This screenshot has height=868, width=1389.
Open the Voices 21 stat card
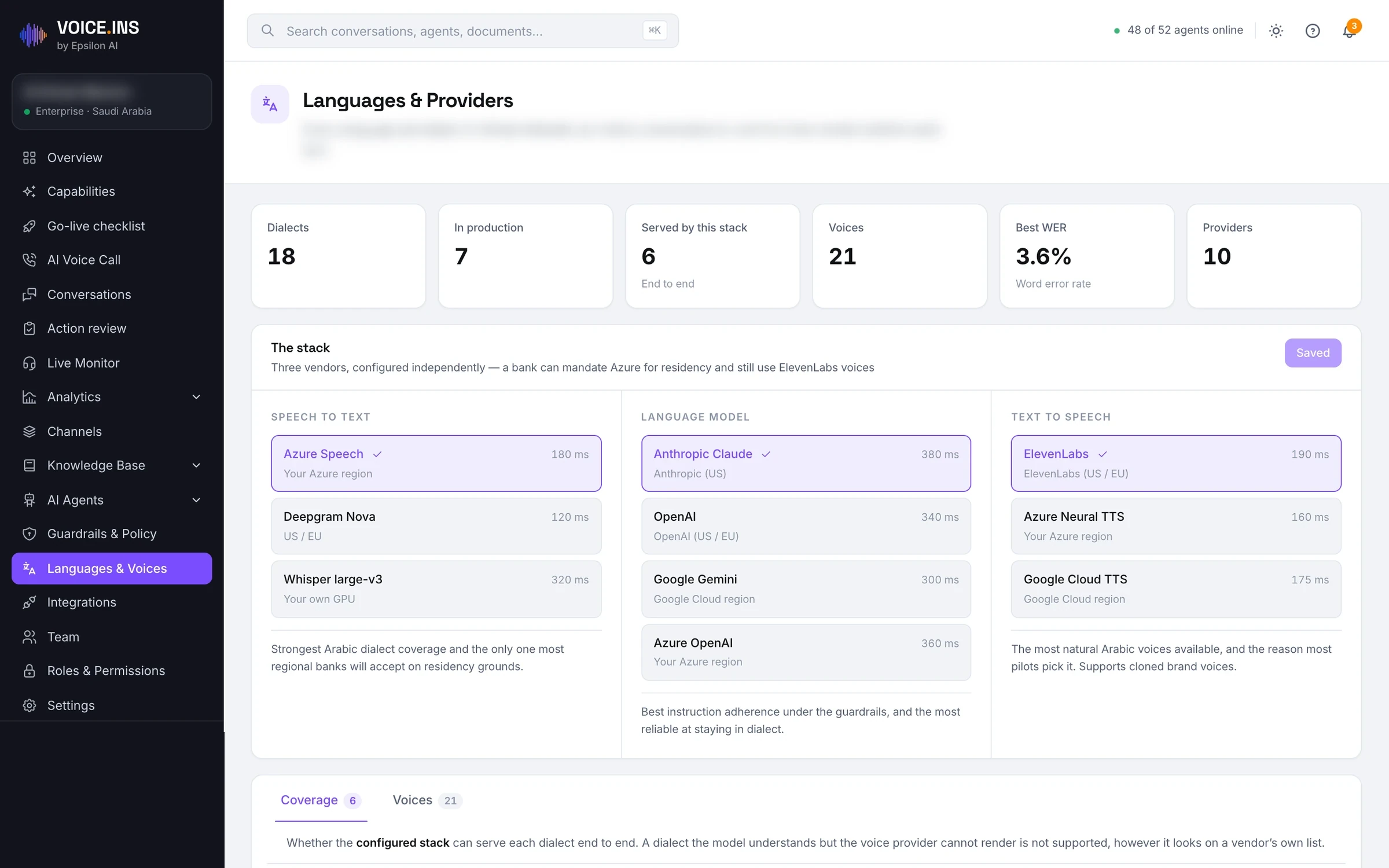pyautogui.click(x=900, y=256)
